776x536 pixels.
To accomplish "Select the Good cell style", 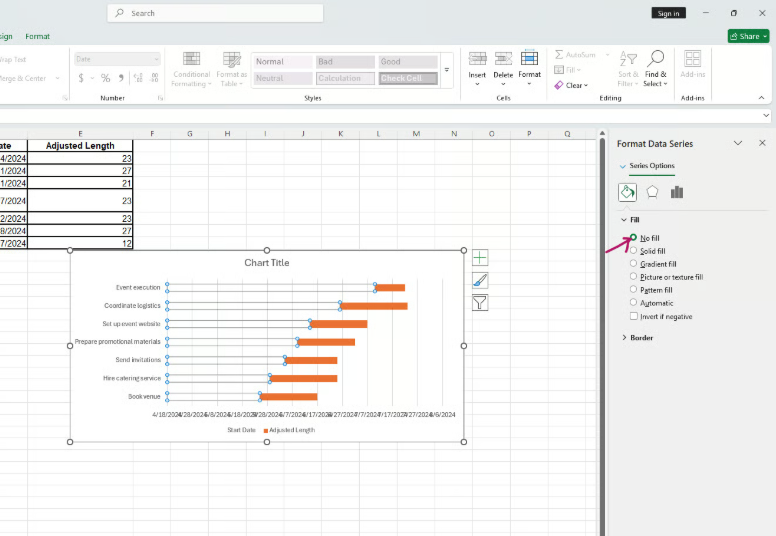I will [407, 62].
